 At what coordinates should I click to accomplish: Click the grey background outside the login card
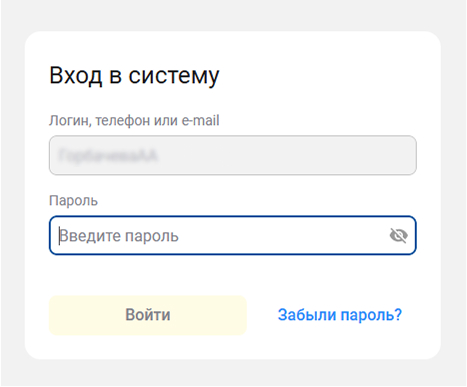click(x=233, y=15)
